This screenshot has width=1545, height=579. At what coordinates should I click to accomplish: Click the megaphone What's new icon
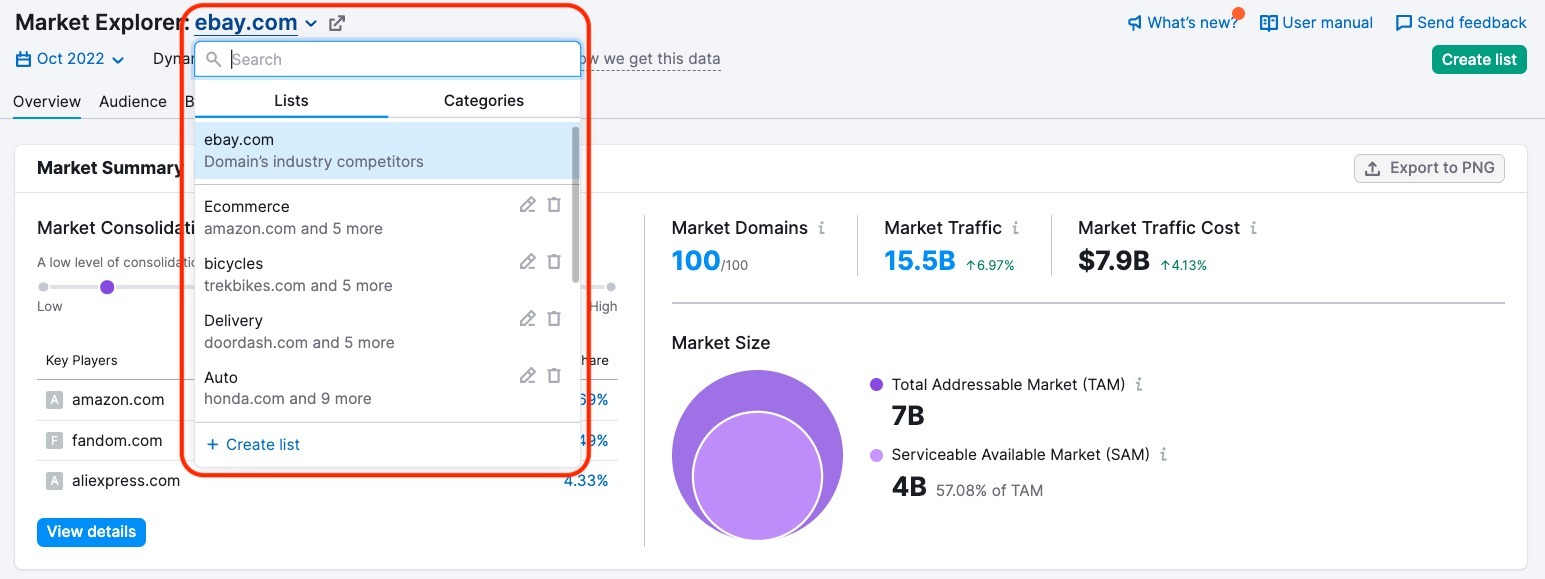click(1135, 23)
